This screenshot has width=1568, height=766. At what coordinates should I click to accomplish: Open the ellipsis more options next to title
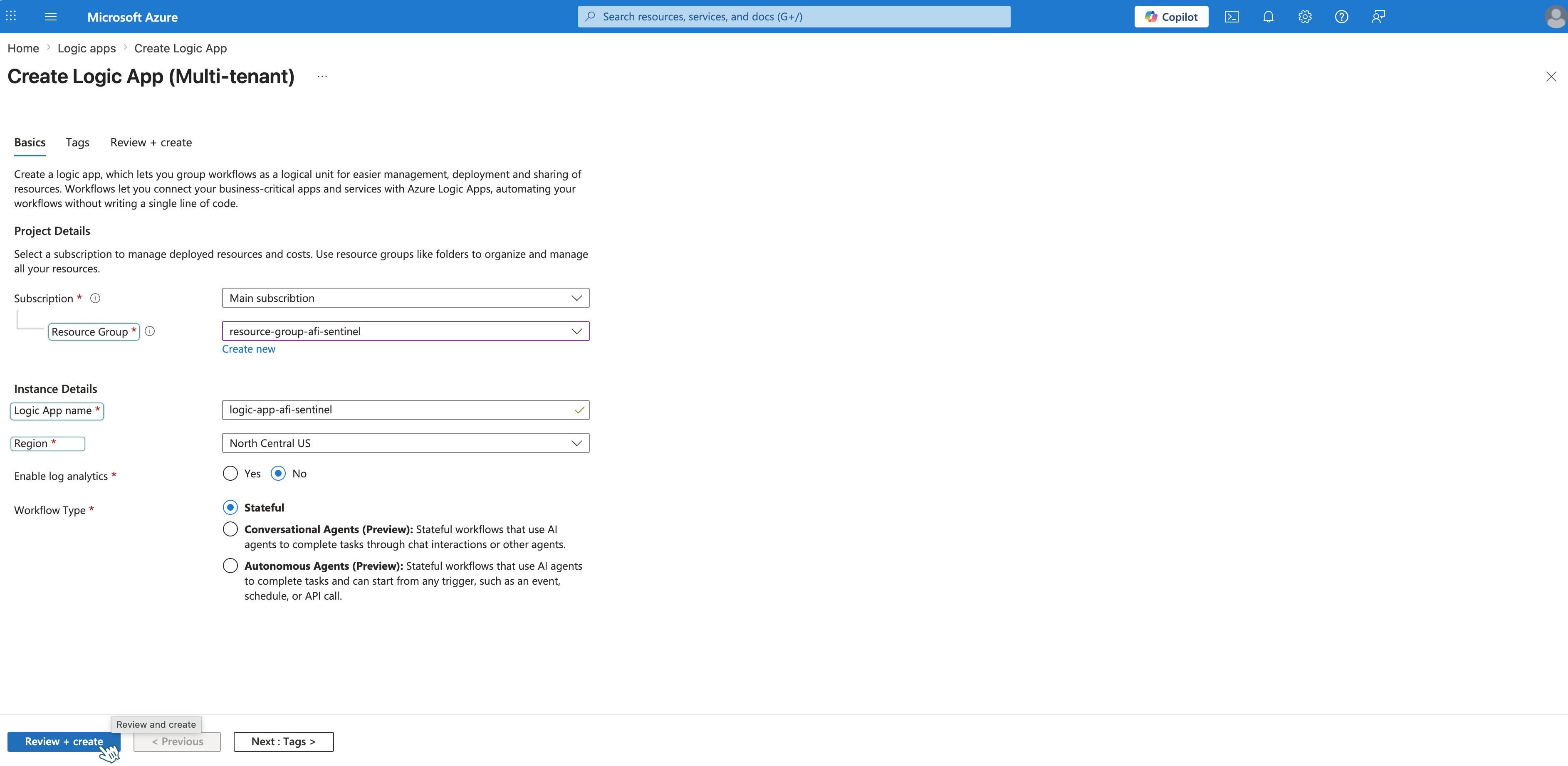pyautogui.click(x=322, y=77)
